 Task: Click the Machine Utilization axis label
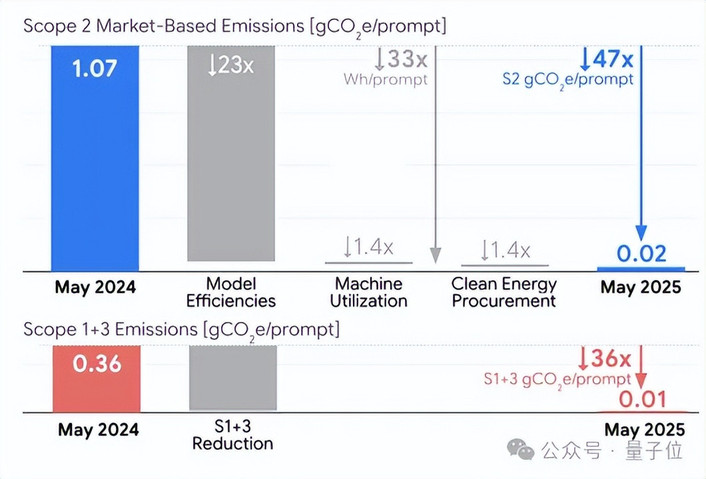point(369,292)
